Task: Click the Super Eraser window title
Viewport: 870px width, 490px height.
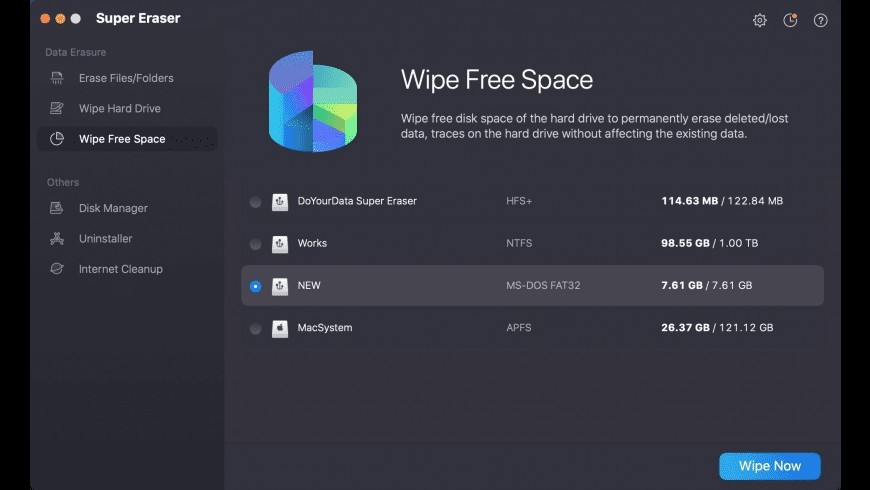Action: point(138,18)
